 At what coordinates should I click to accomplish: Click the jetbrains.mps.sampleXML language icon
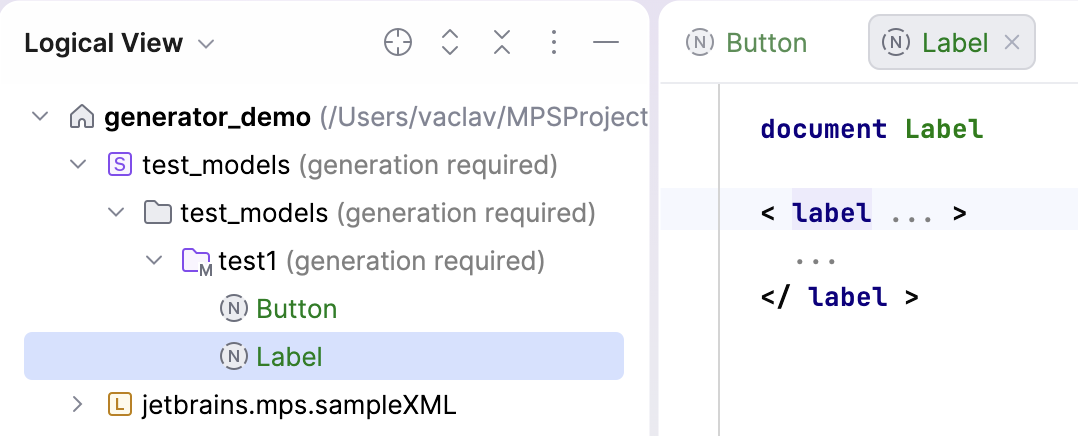click(119, 405)
